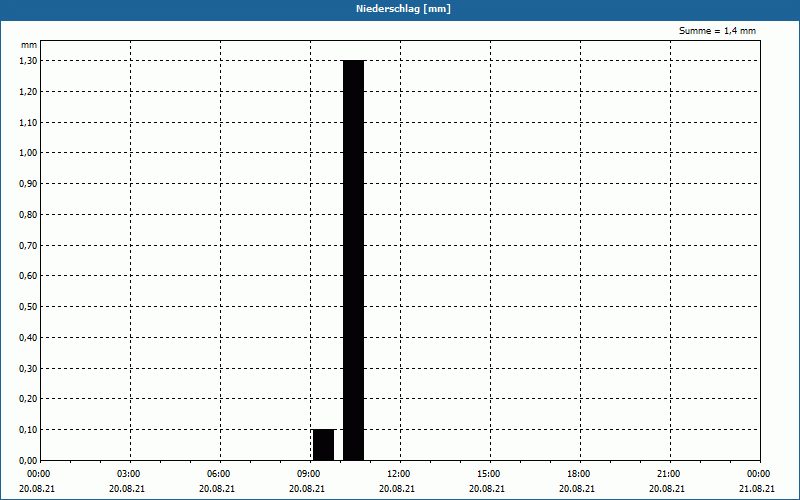The image size is (800, 500).
Task: Click the 15:00 time label
Action: click(x=489, y=474)
